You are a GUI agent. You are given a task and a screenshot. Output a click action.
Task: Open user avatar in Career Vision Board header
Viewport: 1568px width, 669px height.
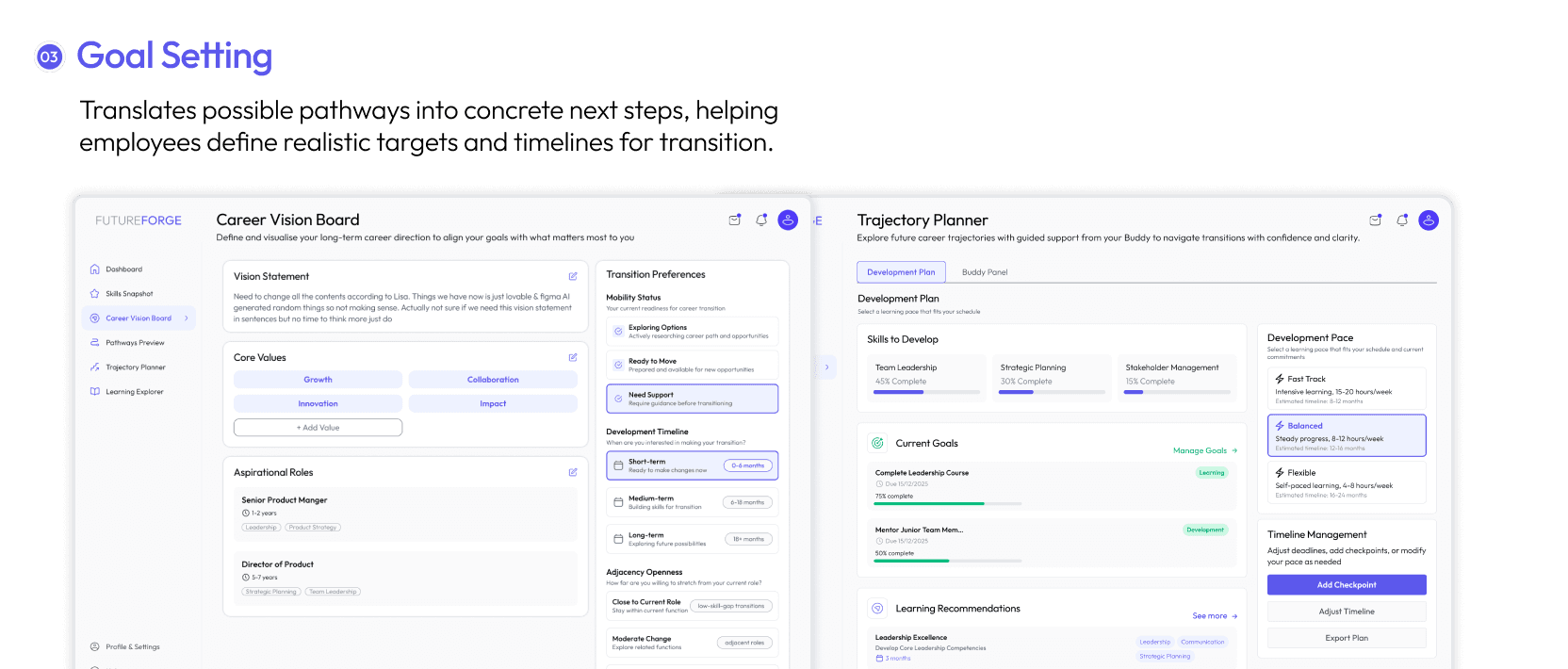point(789,220)
